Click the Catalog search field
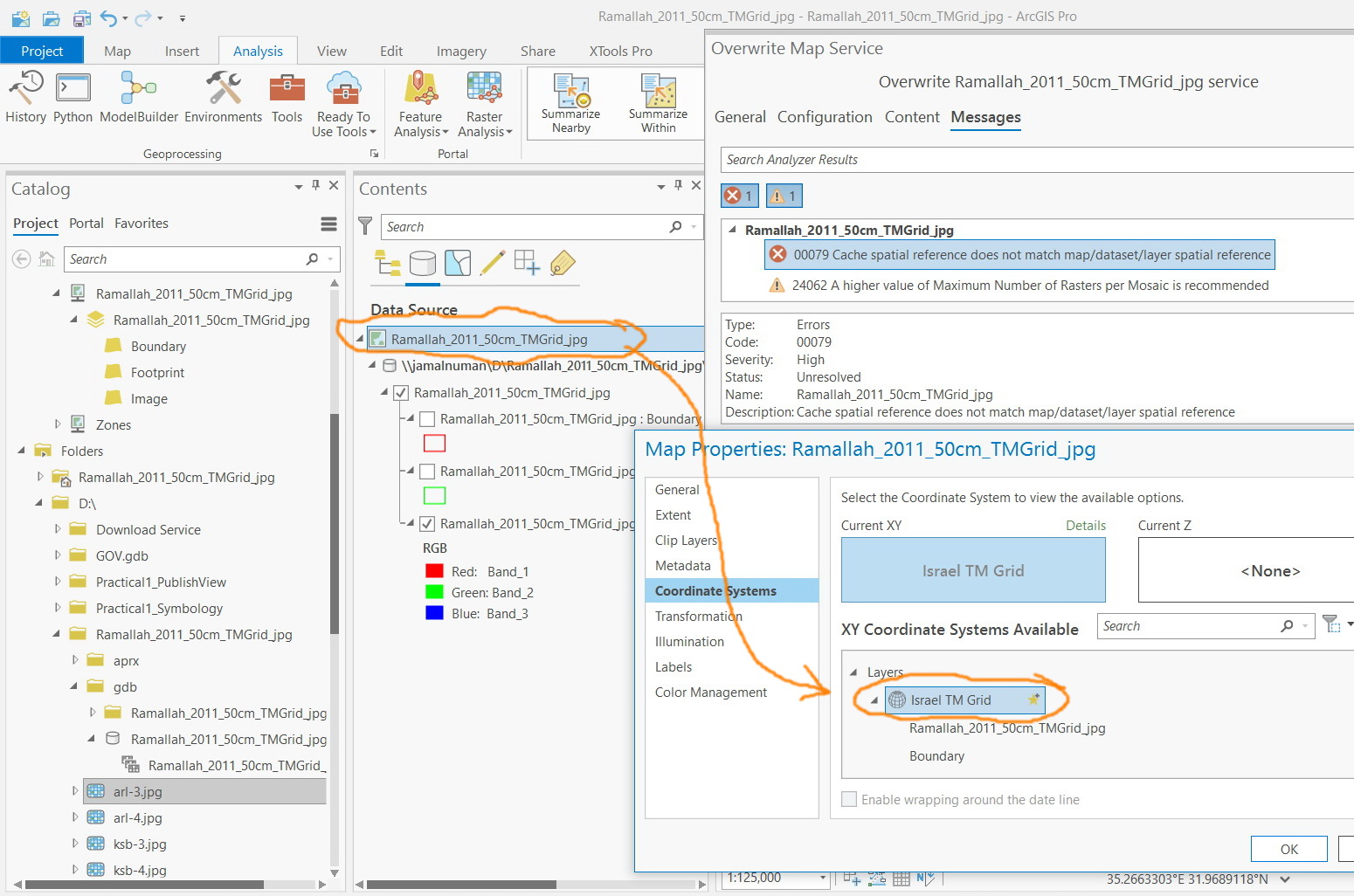The image size is (1354, 896). tap(202, 259)
